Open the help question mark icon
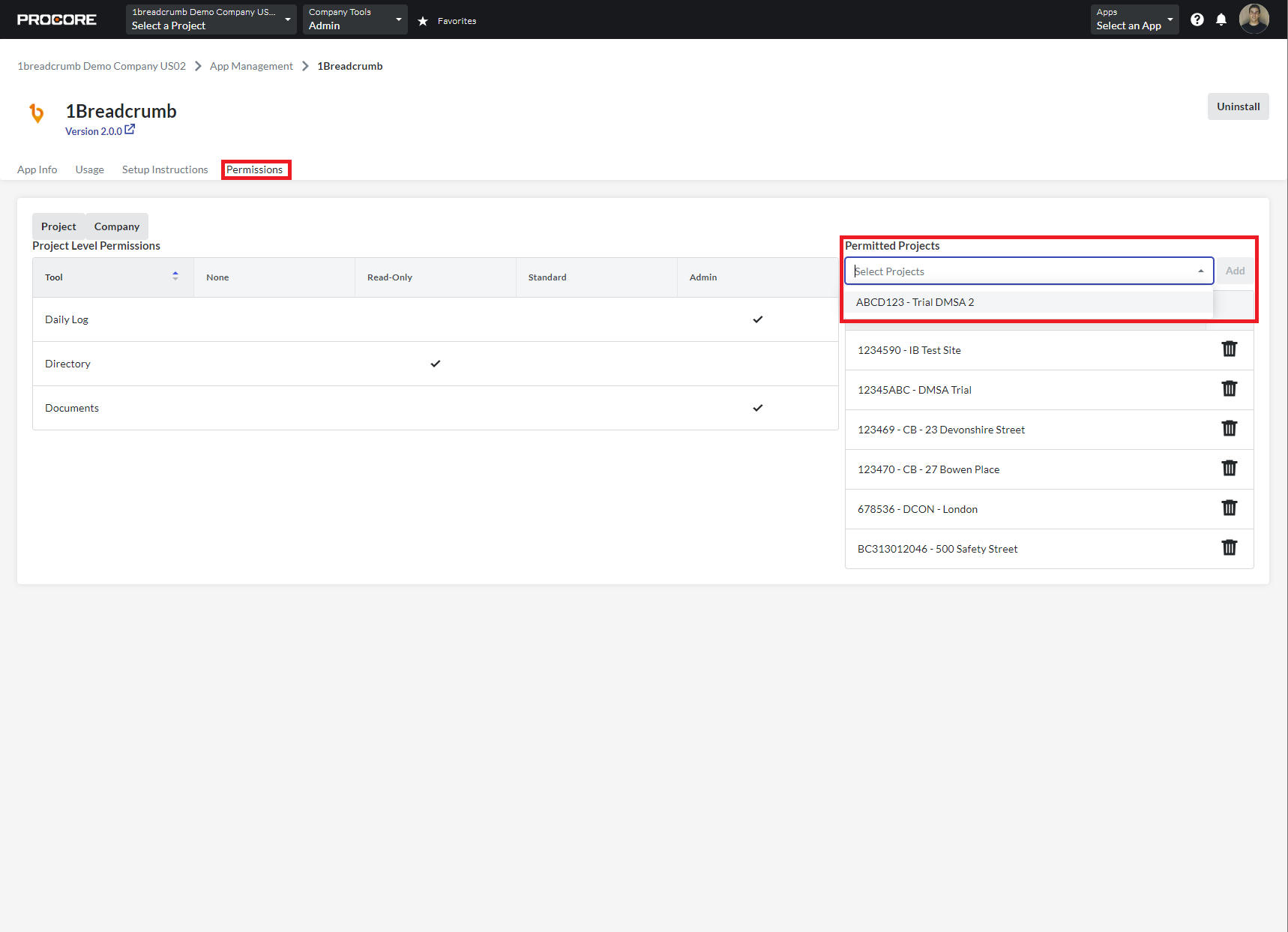Viewport: 1288px width, 932px height. pyautogui.click(x=1197, y=19)
